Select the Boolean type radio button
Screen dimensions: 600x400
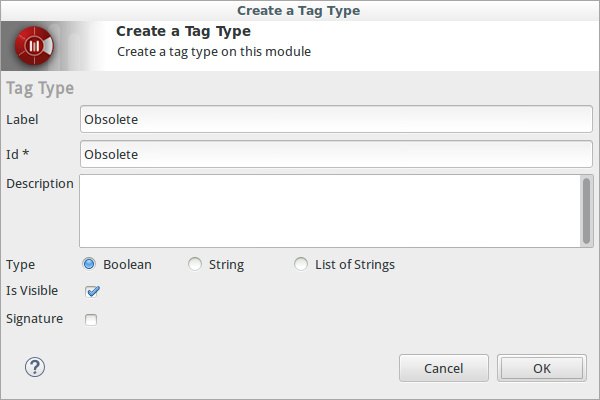(x=89, y=265)
